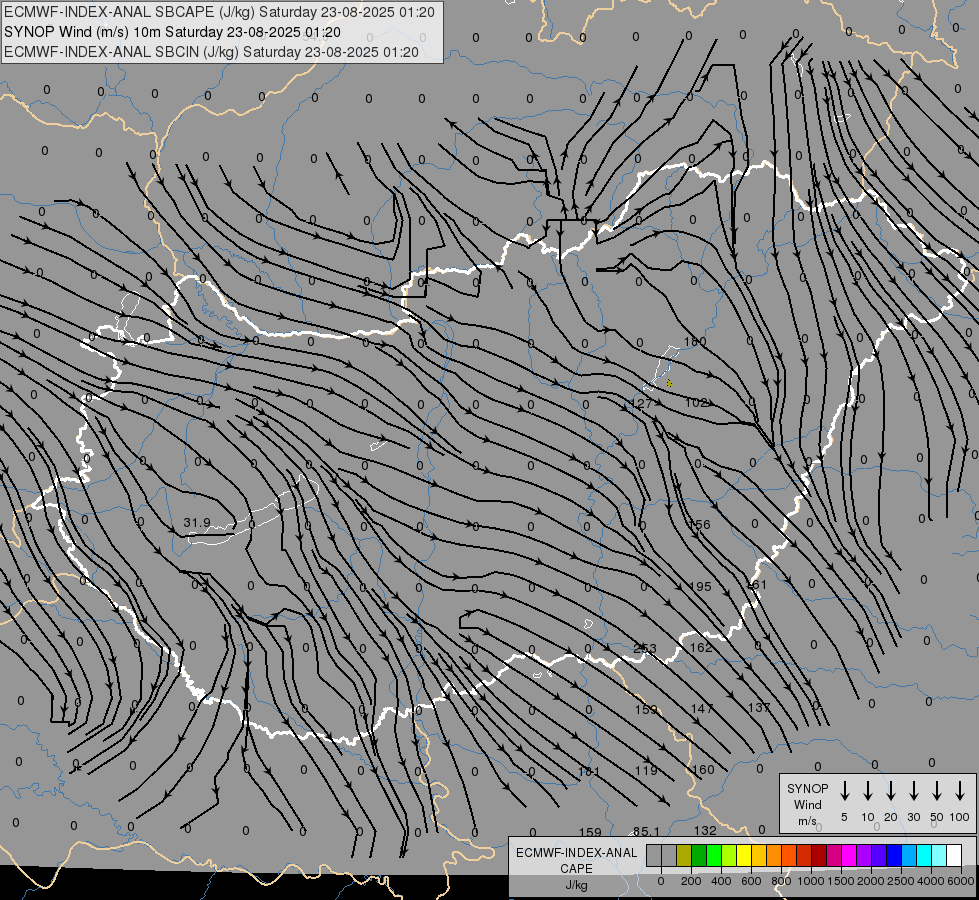Click the SBCIN title line

(x=211, y=52)
